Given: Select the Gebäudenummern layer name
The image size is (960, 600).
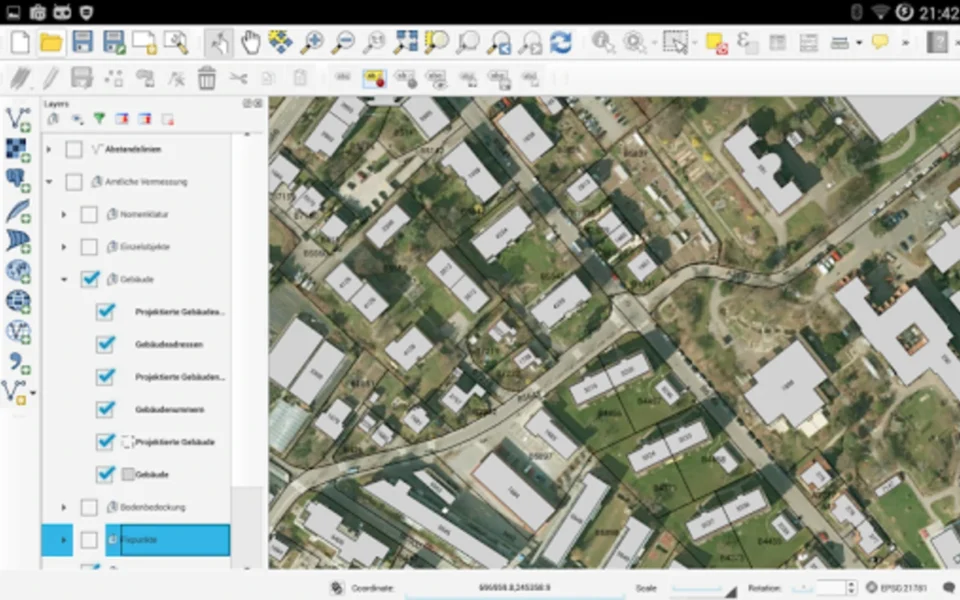Looking at the screenshot, I should coord(170,410).
